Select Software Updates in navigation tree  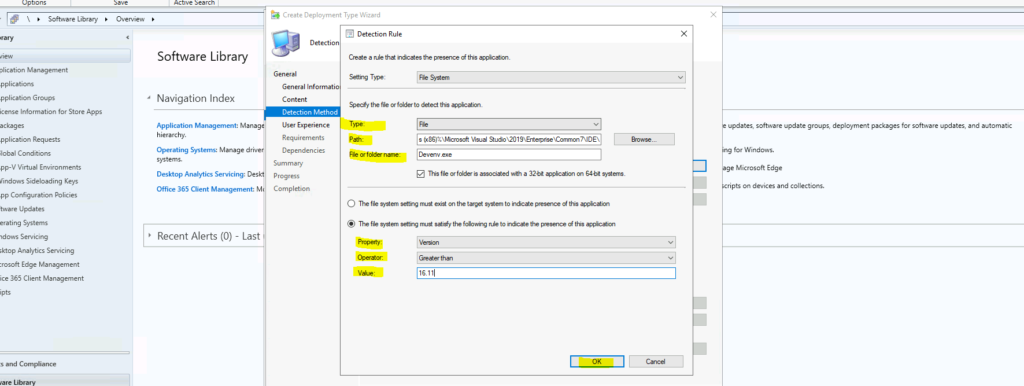(x=22, y=209)
